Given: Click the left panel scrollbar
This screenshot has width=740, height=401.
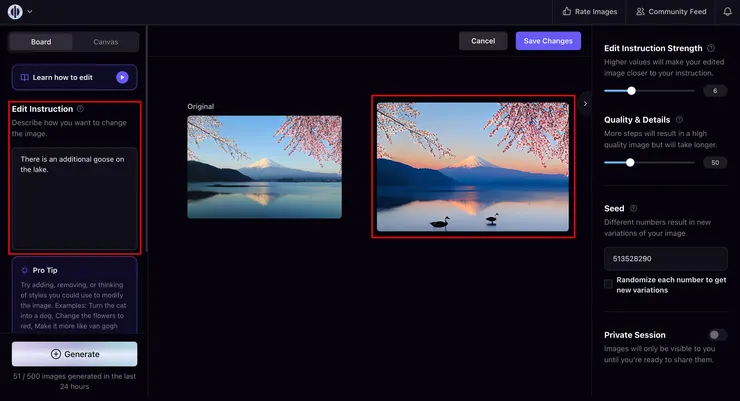Looking at the screenshot, I should click(147, 138).
